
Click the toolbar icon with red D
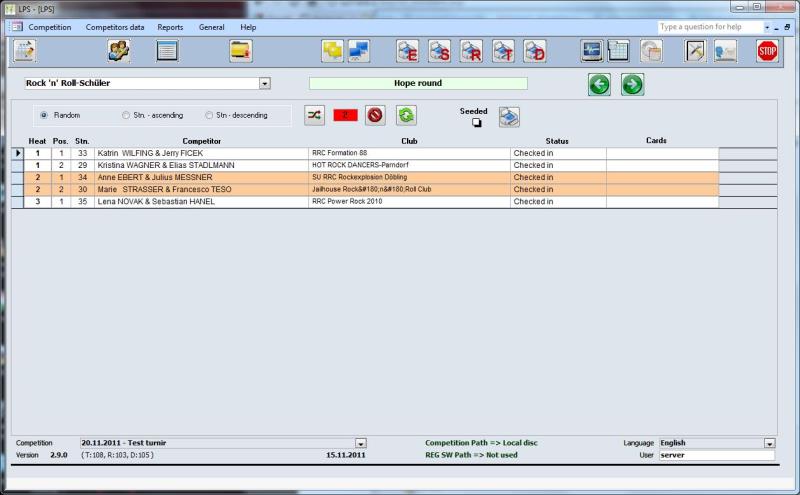pos(535,51)
